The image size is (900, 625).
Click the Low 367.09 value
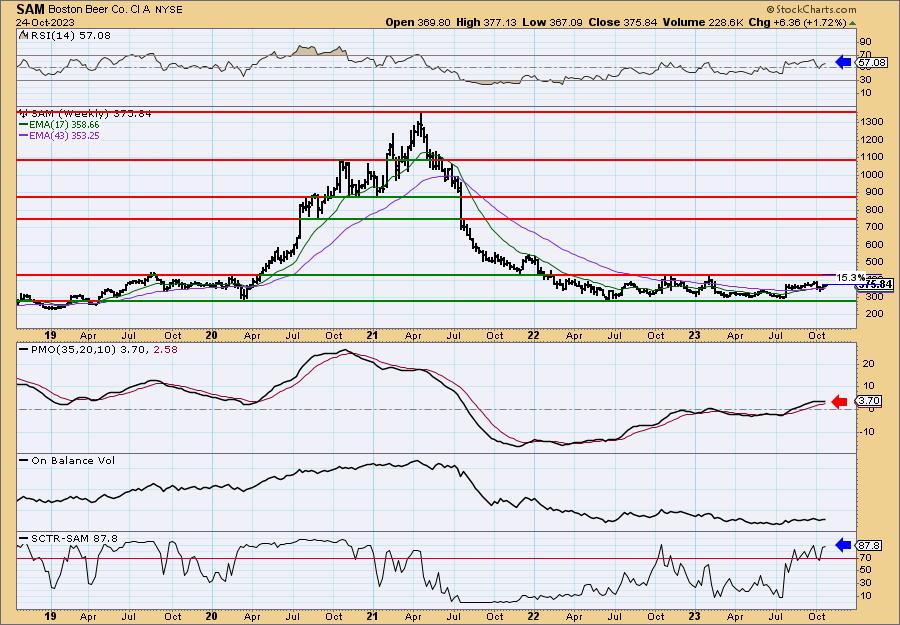tap(551, 22)
